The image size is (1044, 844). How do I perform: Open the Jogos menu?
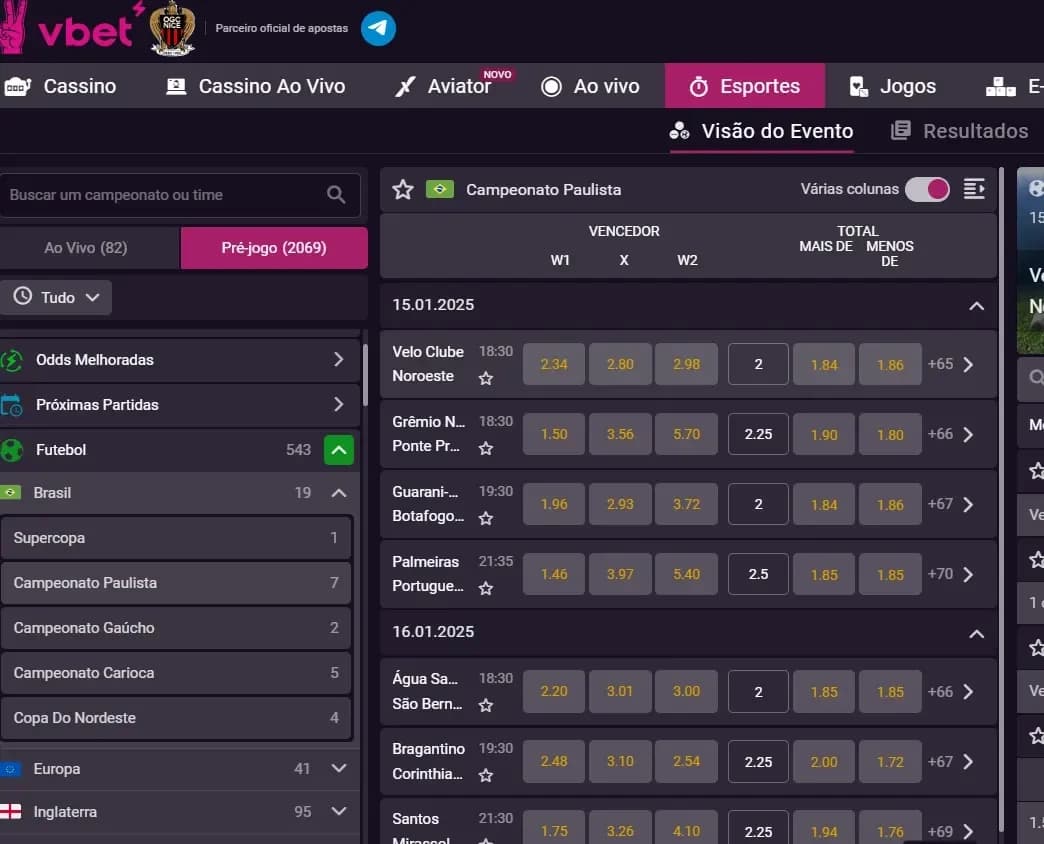click(x=893, y=86)
